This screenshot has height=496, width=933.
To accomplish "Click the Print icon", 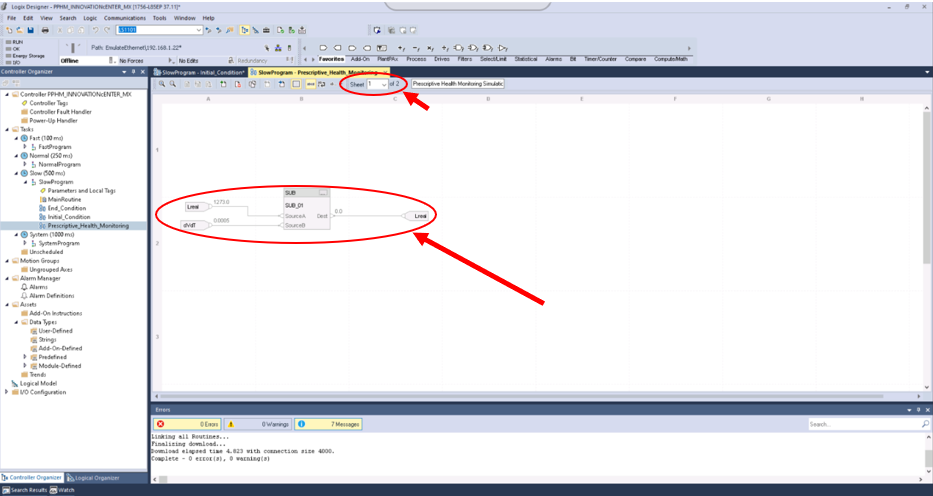I will click(x=45, y=30).
